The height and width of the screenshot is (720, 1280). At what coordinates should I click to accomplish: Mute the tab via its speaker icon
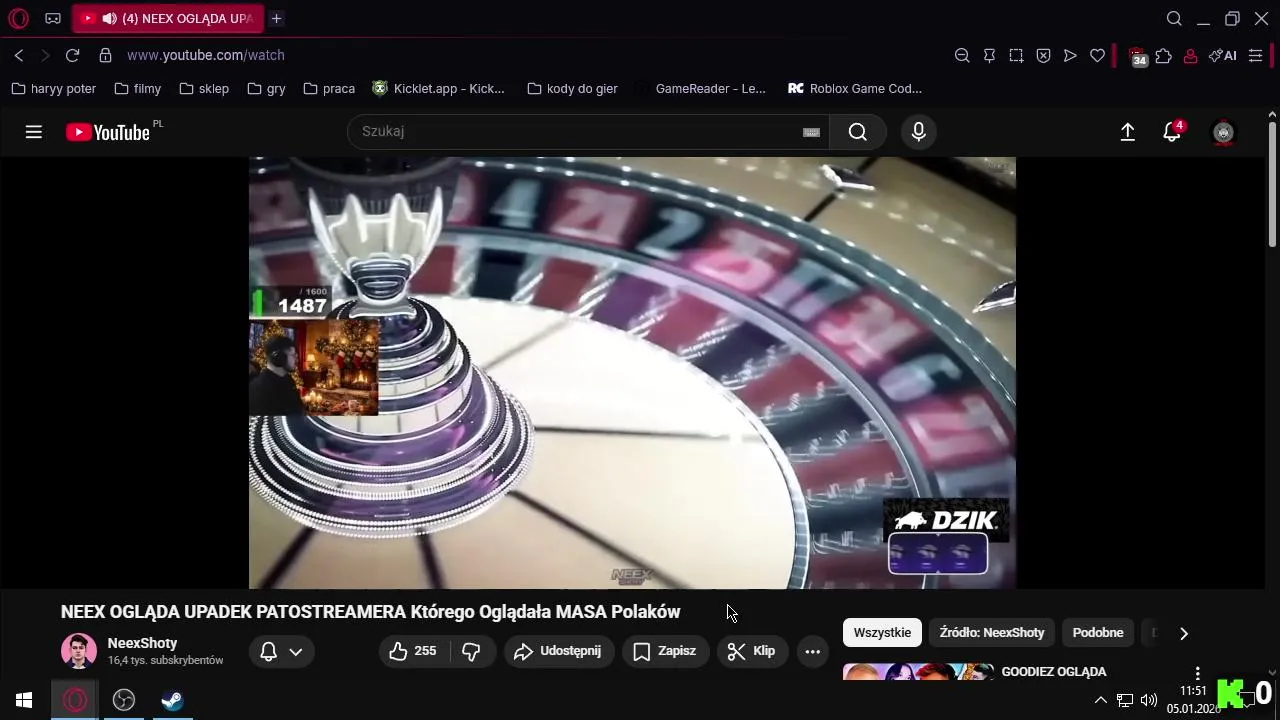tap(108, 18)
